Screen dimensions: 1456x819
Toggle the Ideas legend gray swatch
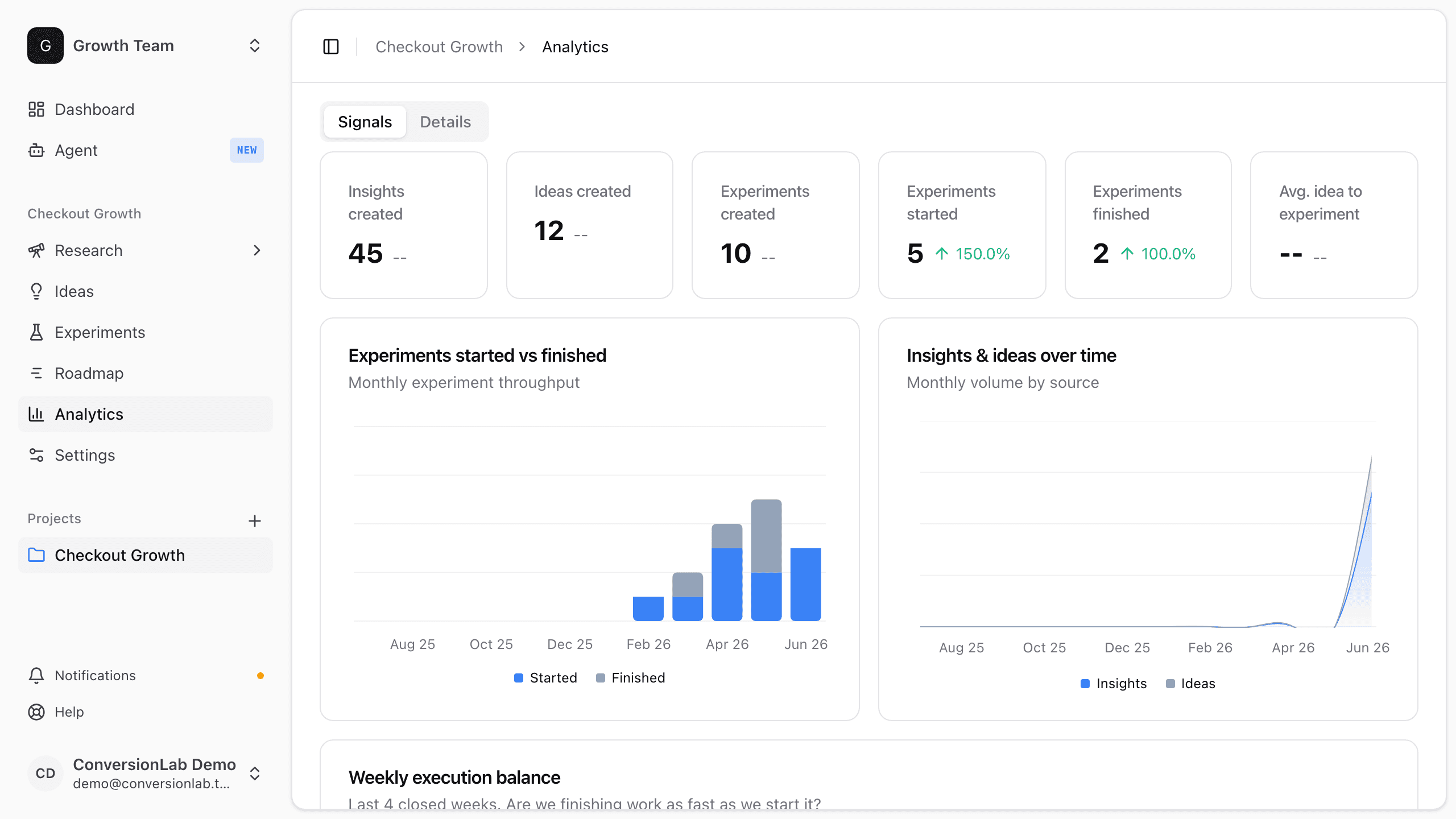coord(1170,684)
